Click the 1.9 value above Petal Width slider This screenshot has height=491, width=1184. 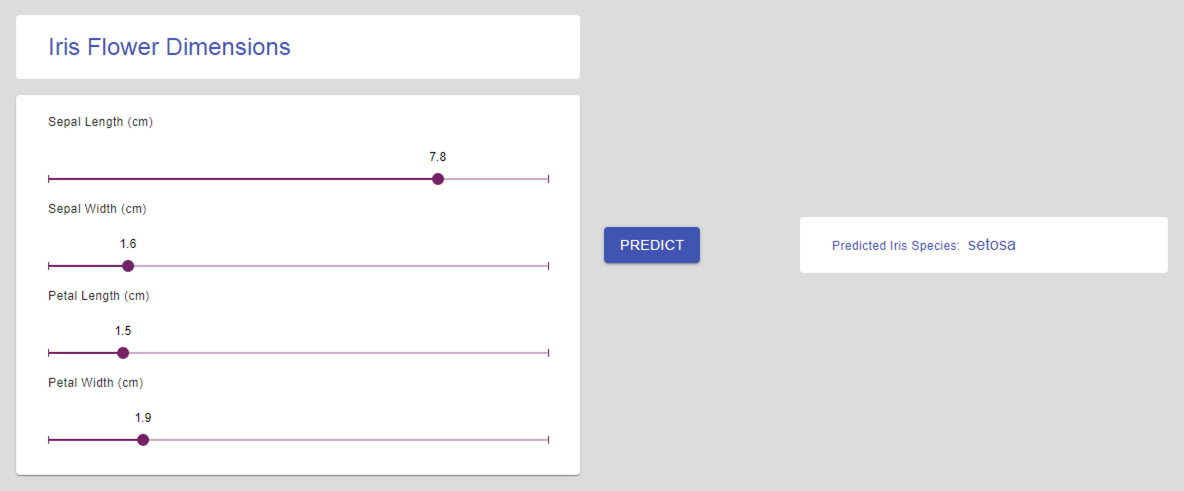click(x=143, y=418)
